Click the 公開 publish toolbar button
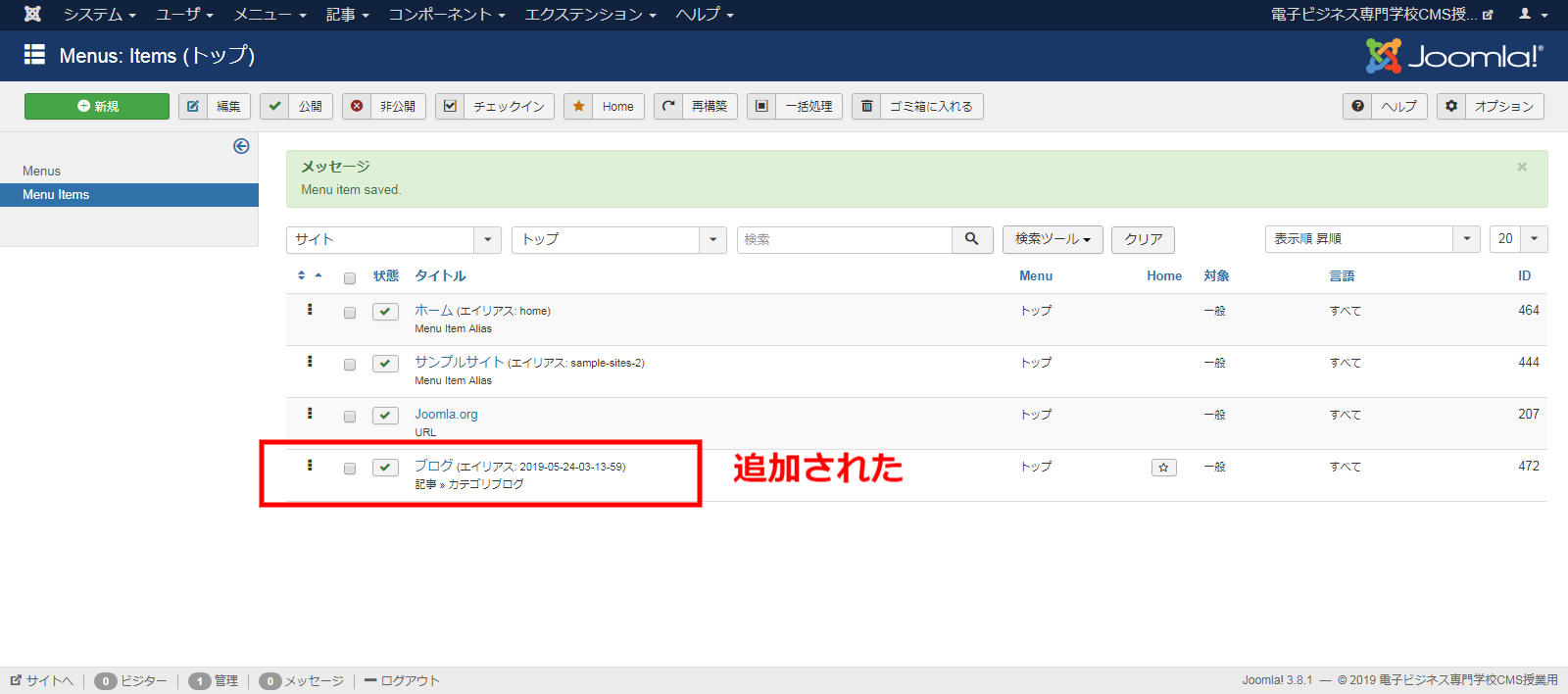The height and width of the screenshot is (694, 1568). coord(296,106)
